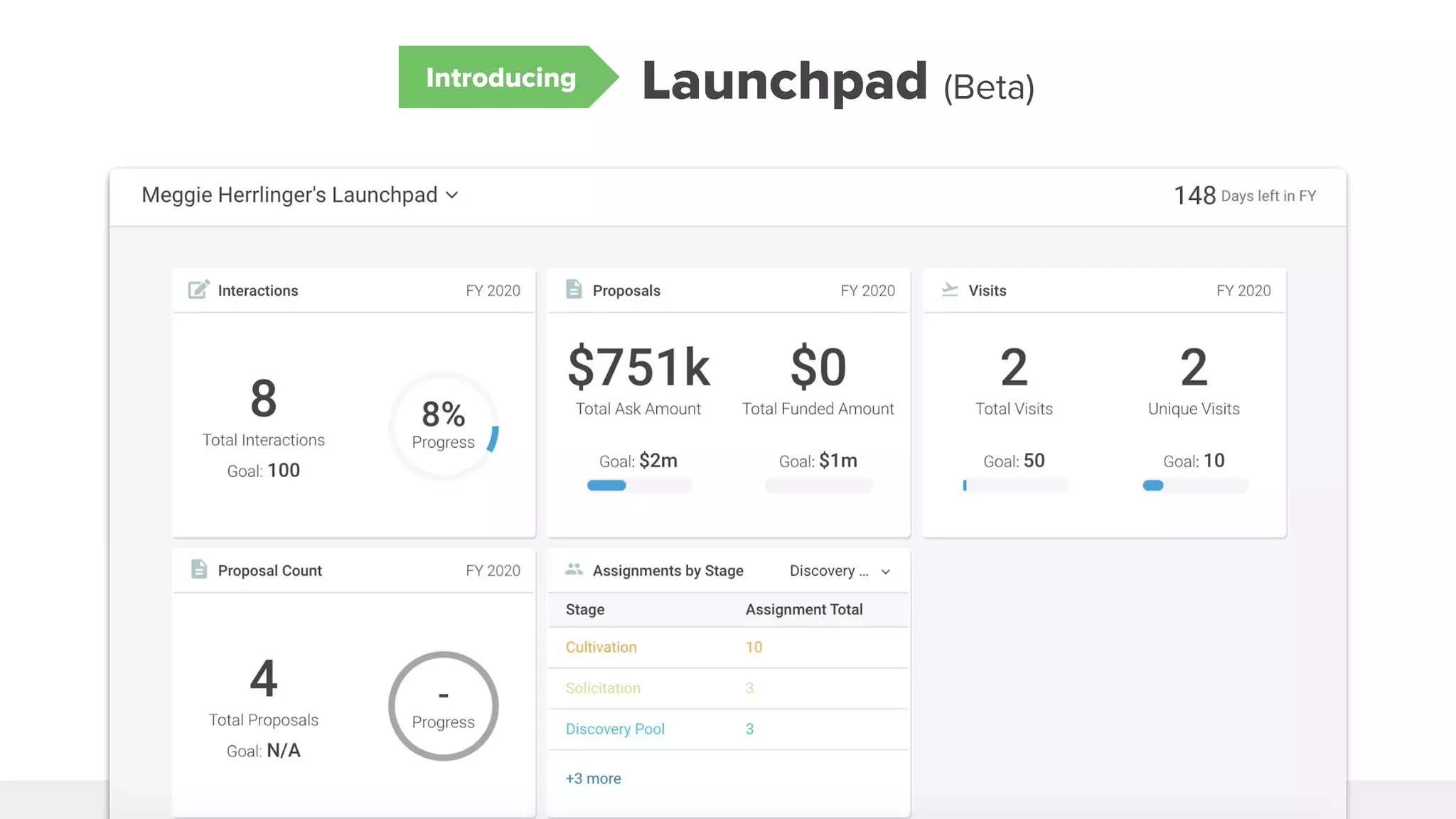Open the Discovery Pool stage link

point(615,729)
